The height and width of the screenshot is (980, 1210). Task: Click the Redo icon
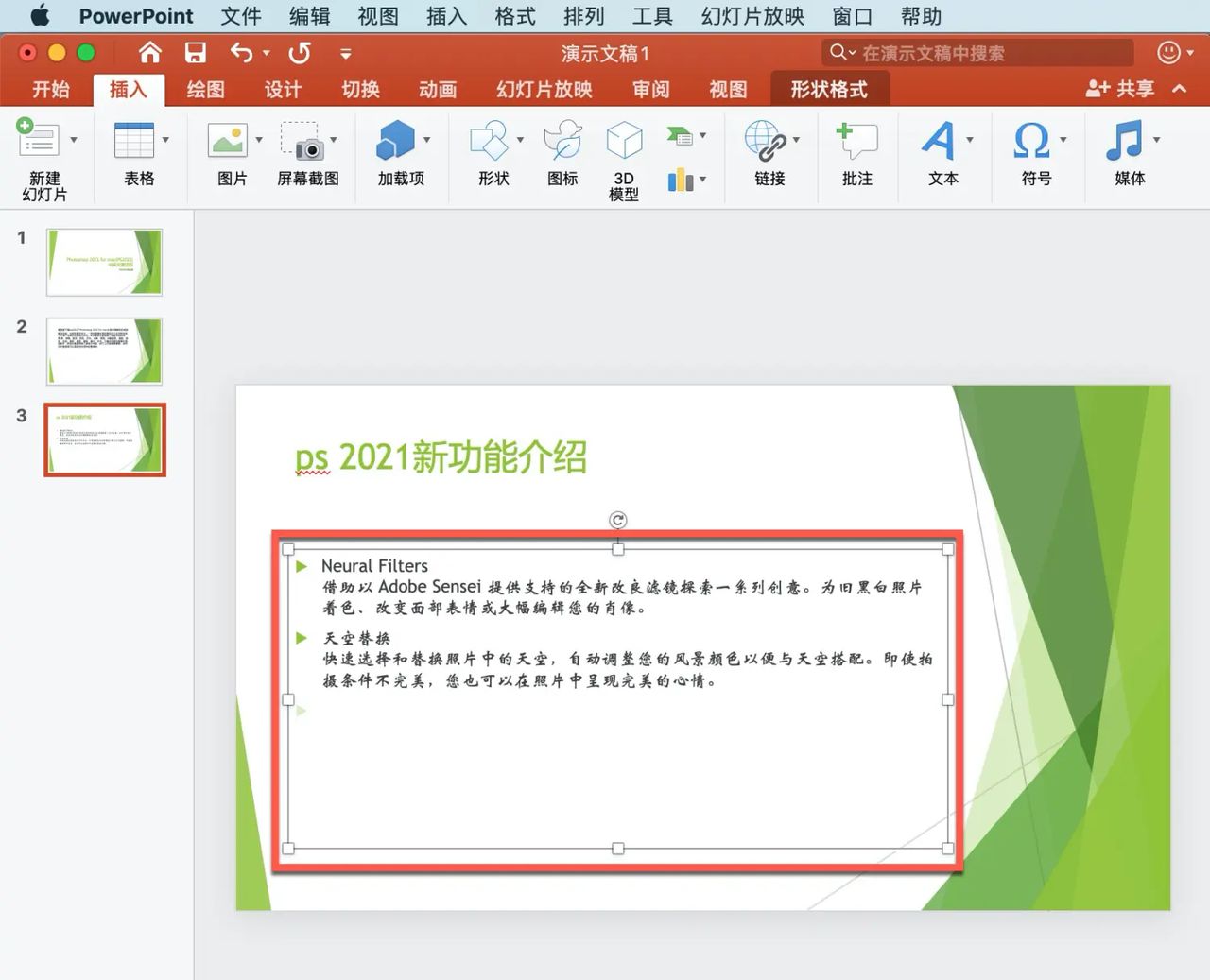click(x=300, y=53)
